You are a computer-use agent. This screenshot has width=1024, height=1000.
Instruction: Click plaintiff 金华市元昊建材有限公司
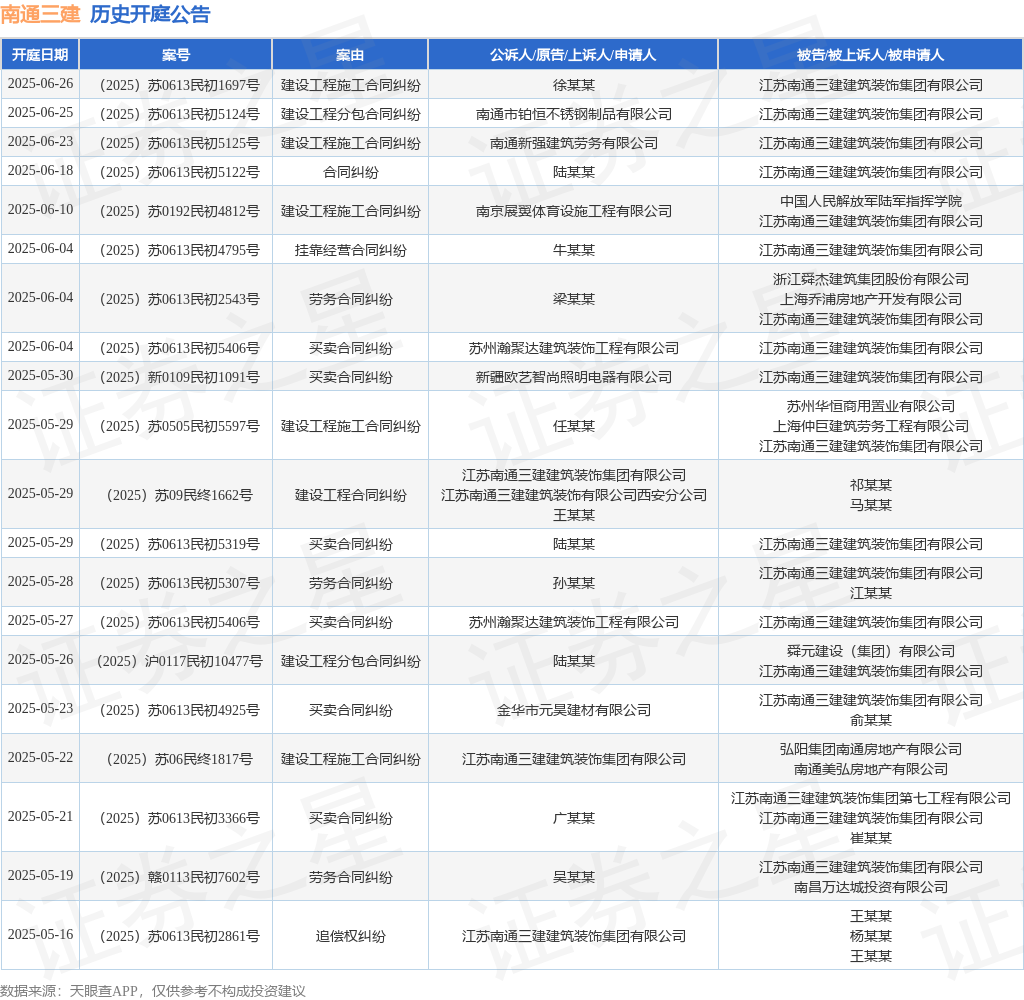pyautogui.click(x=573, y=711)
